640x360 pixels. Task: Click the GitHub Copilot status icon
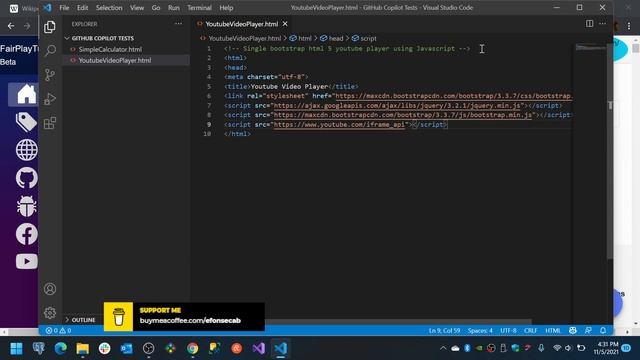573,331
